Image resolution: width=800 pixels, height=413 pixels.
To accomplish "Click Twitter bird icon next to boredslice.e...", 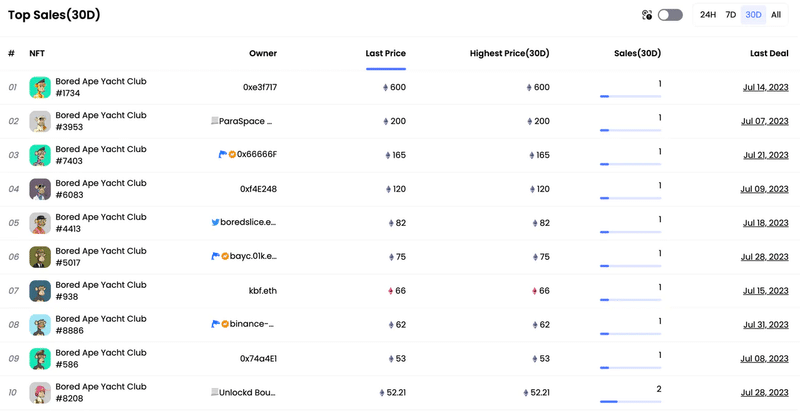I will 215,223.
